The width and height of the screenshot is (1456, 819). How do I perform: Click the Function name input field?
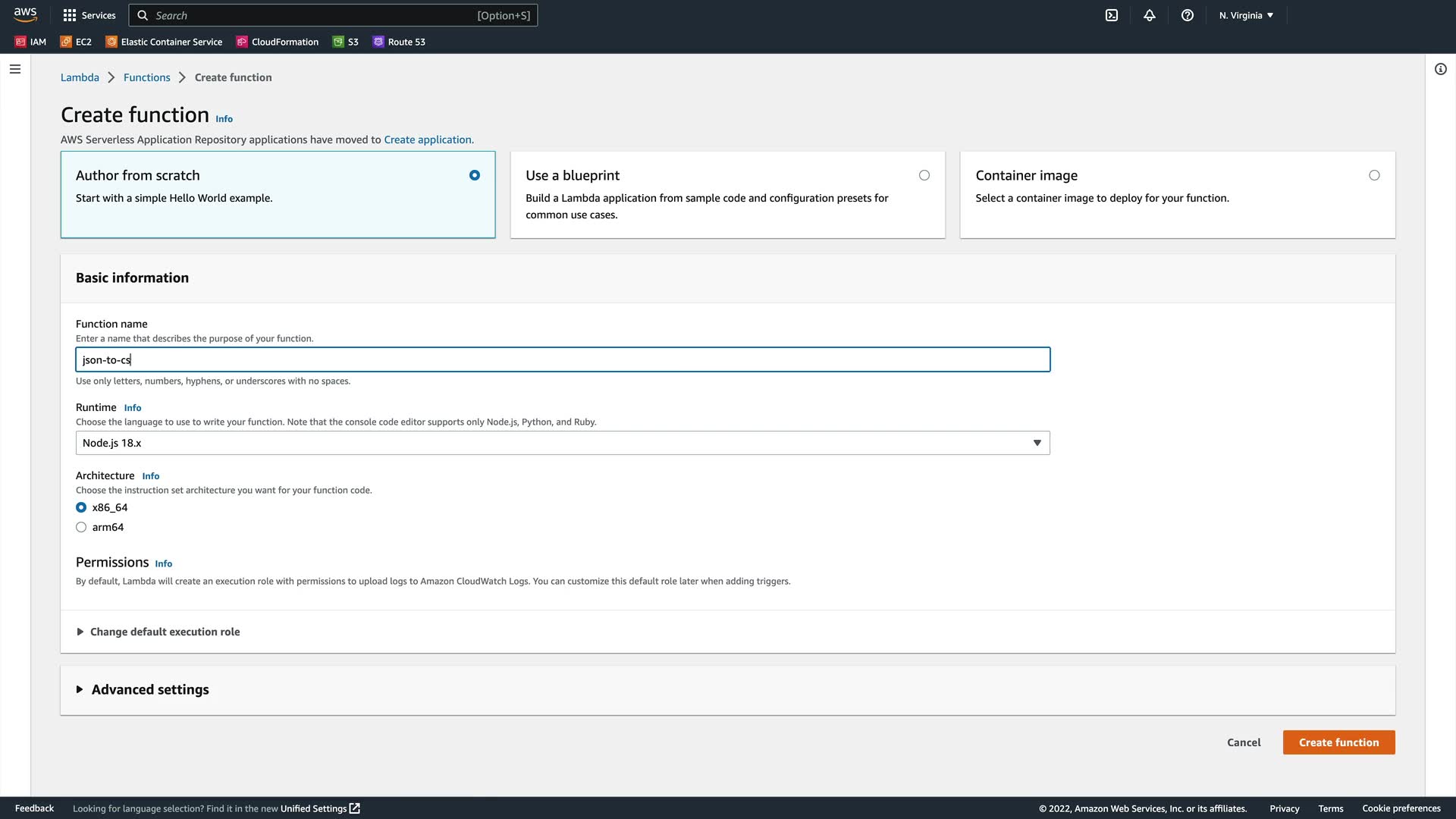[x=562, y=359]
